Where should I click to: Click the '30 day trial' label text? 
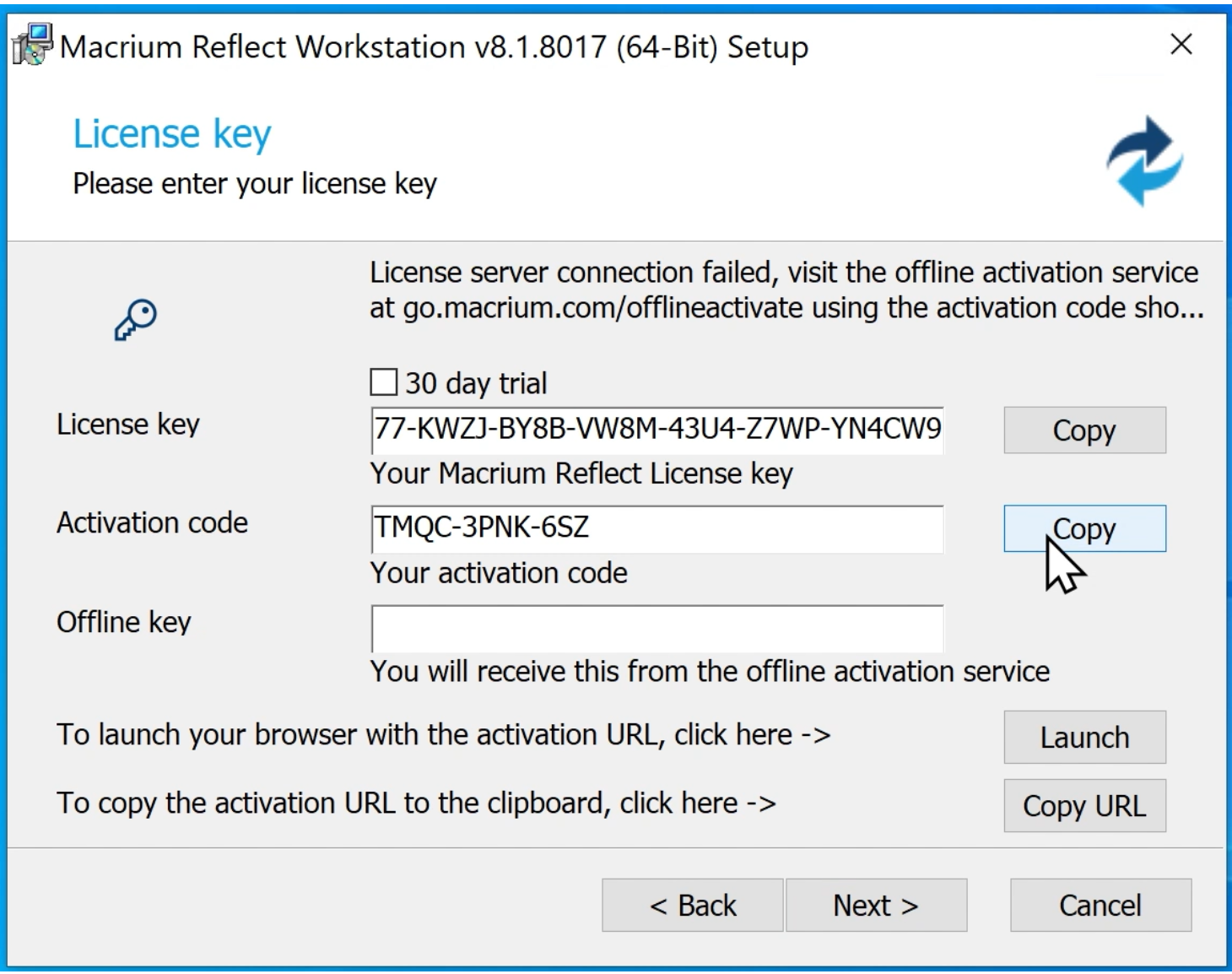point(476,384)
